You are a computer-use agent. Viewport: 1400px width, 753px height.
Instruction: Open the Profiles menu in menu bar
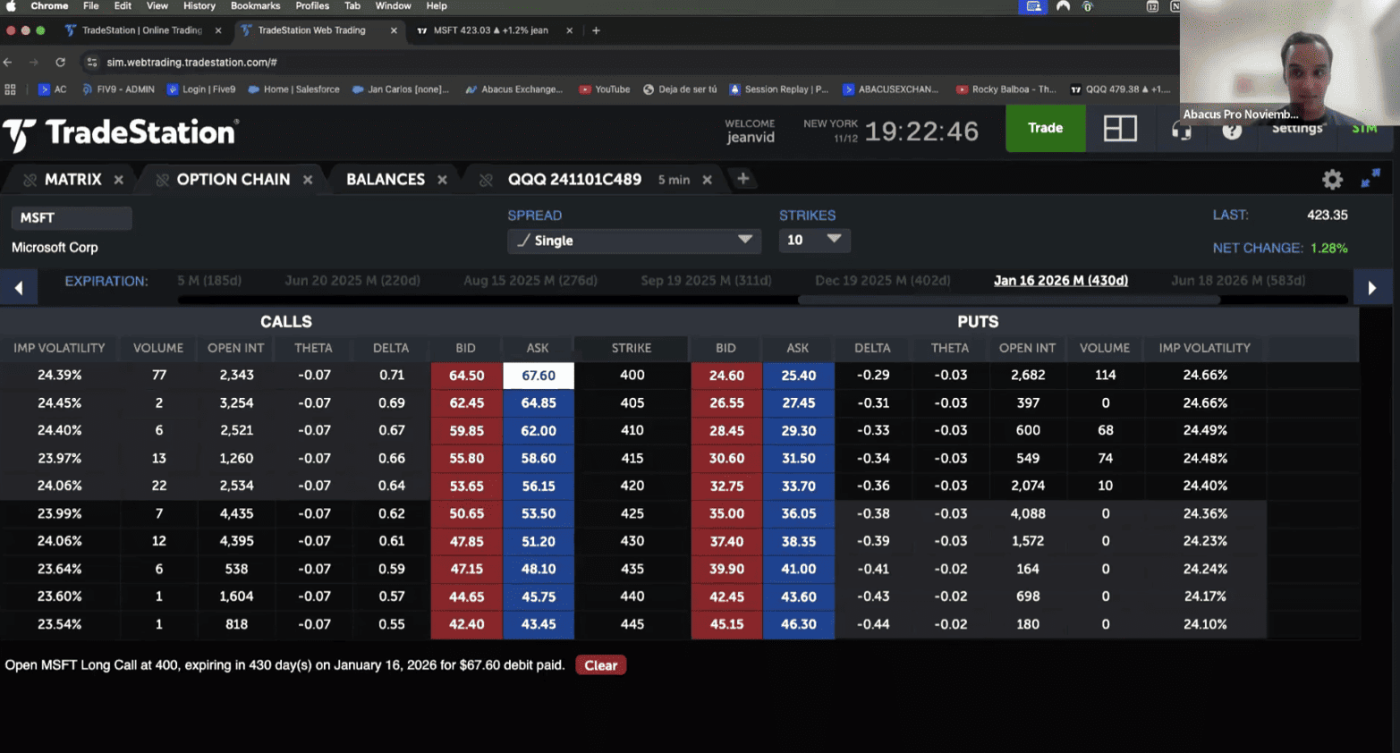point(312,6)
